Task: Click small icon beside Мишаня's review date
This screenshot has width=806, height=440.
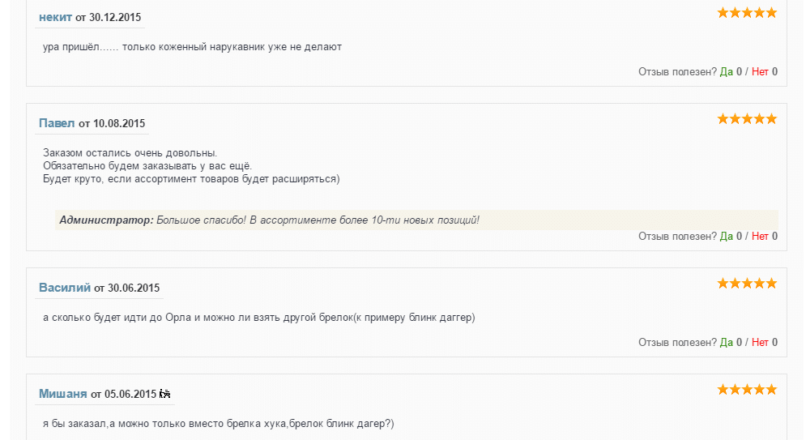Action: coord(164,394)
